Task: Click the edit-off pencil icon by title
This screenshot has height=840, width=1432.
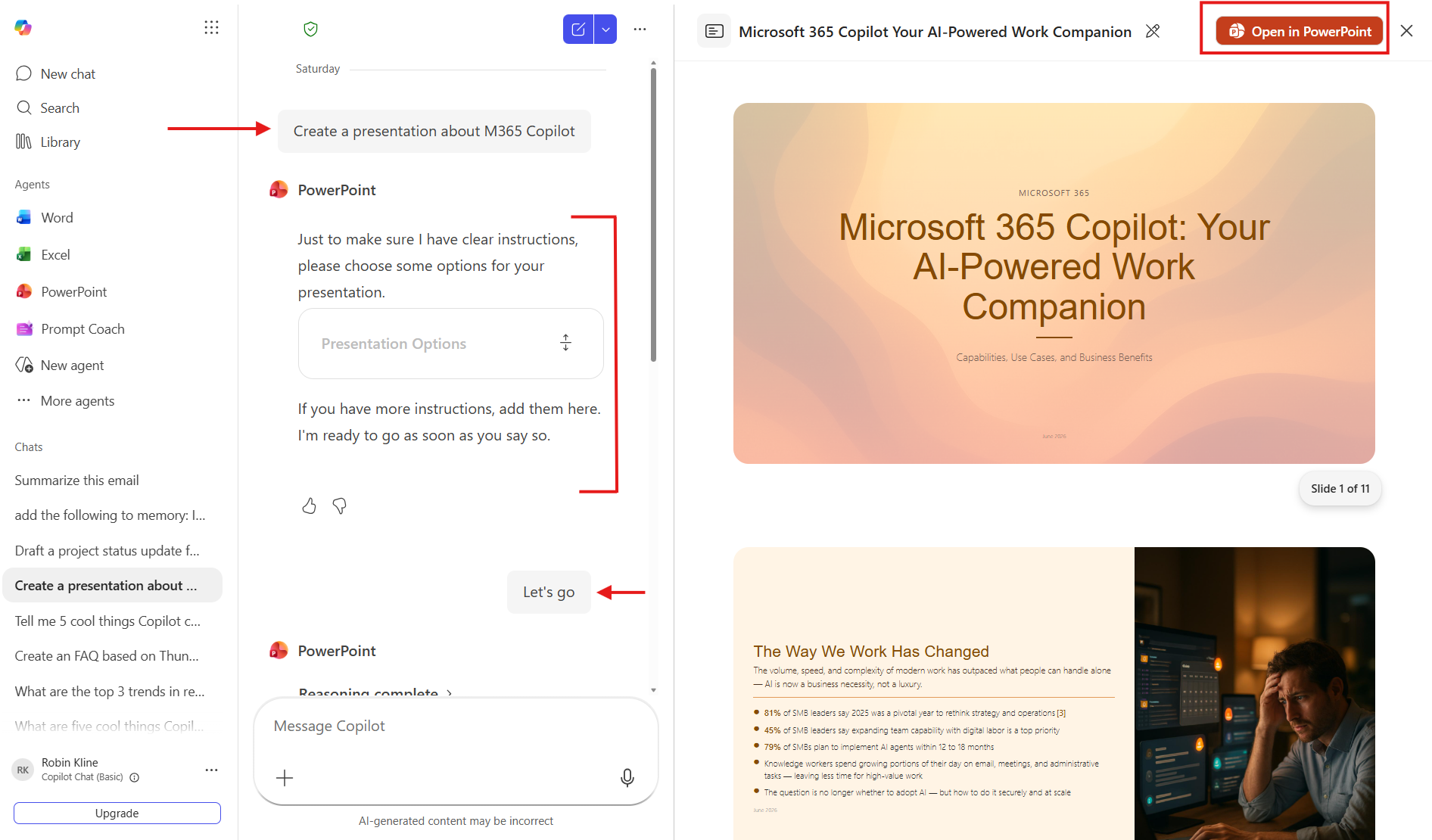Action: pyautogui.click(x=1153, y=31)
